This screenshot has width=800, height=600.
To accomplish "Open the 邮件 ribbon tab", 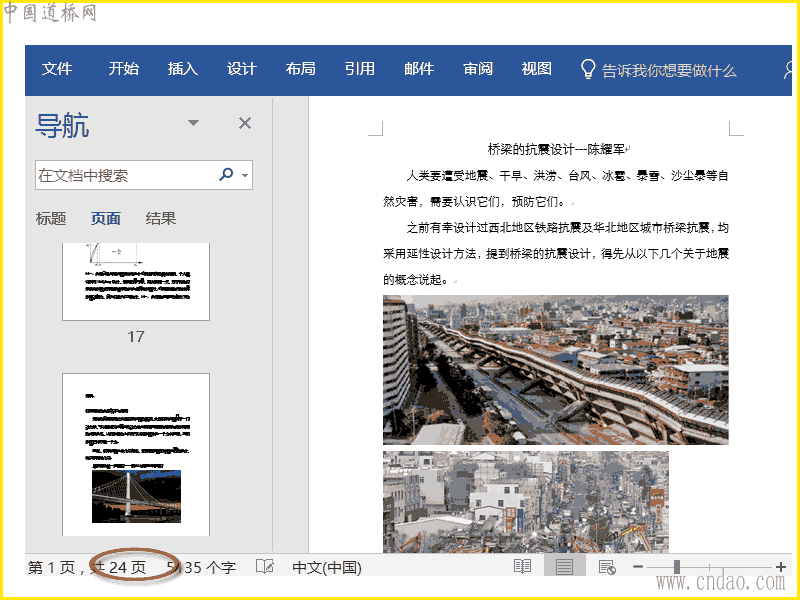I will (x=419, y=69).
